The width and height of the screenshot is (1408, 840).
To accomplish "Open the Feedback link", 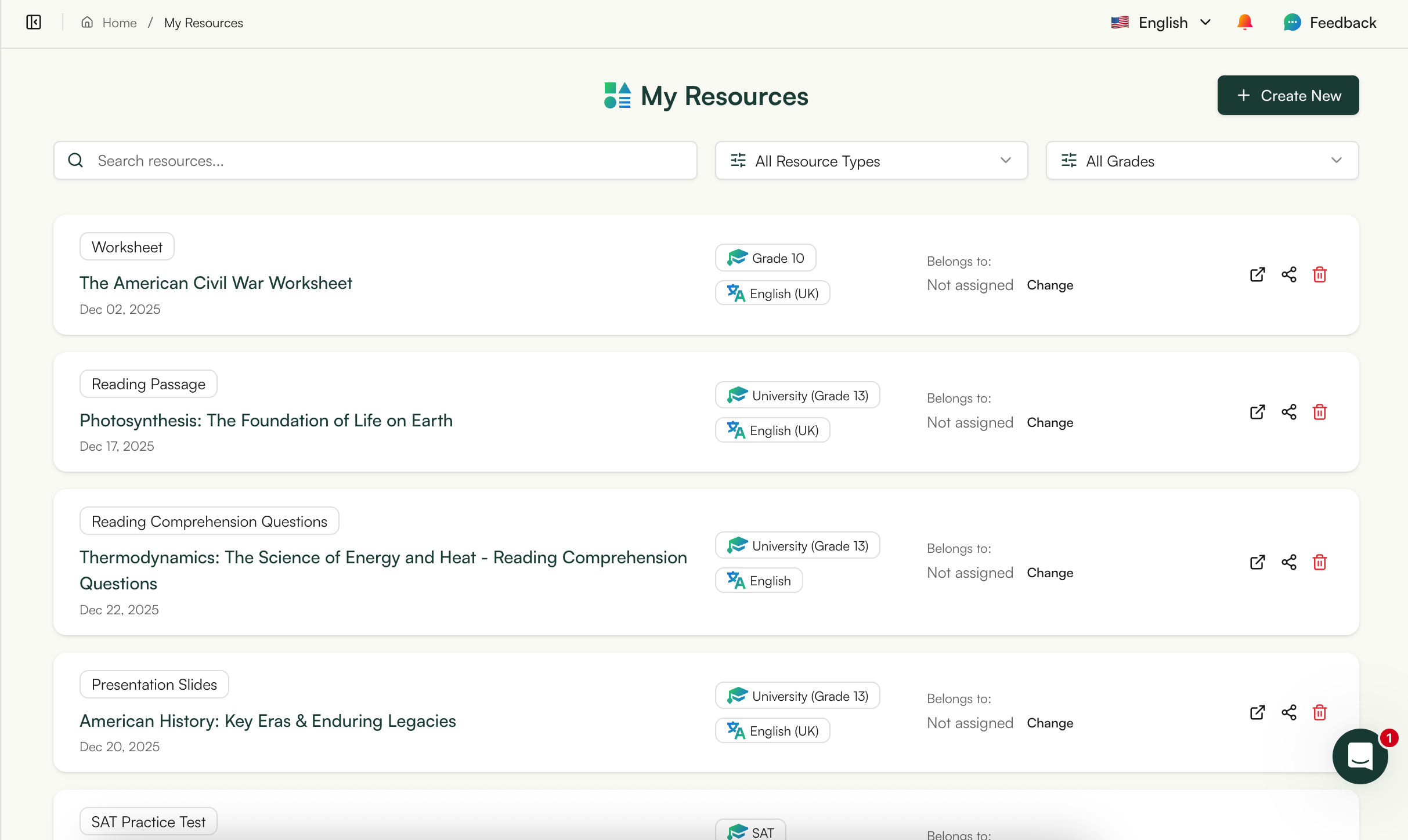I will pyautogui.click(x=1329, y=23).
